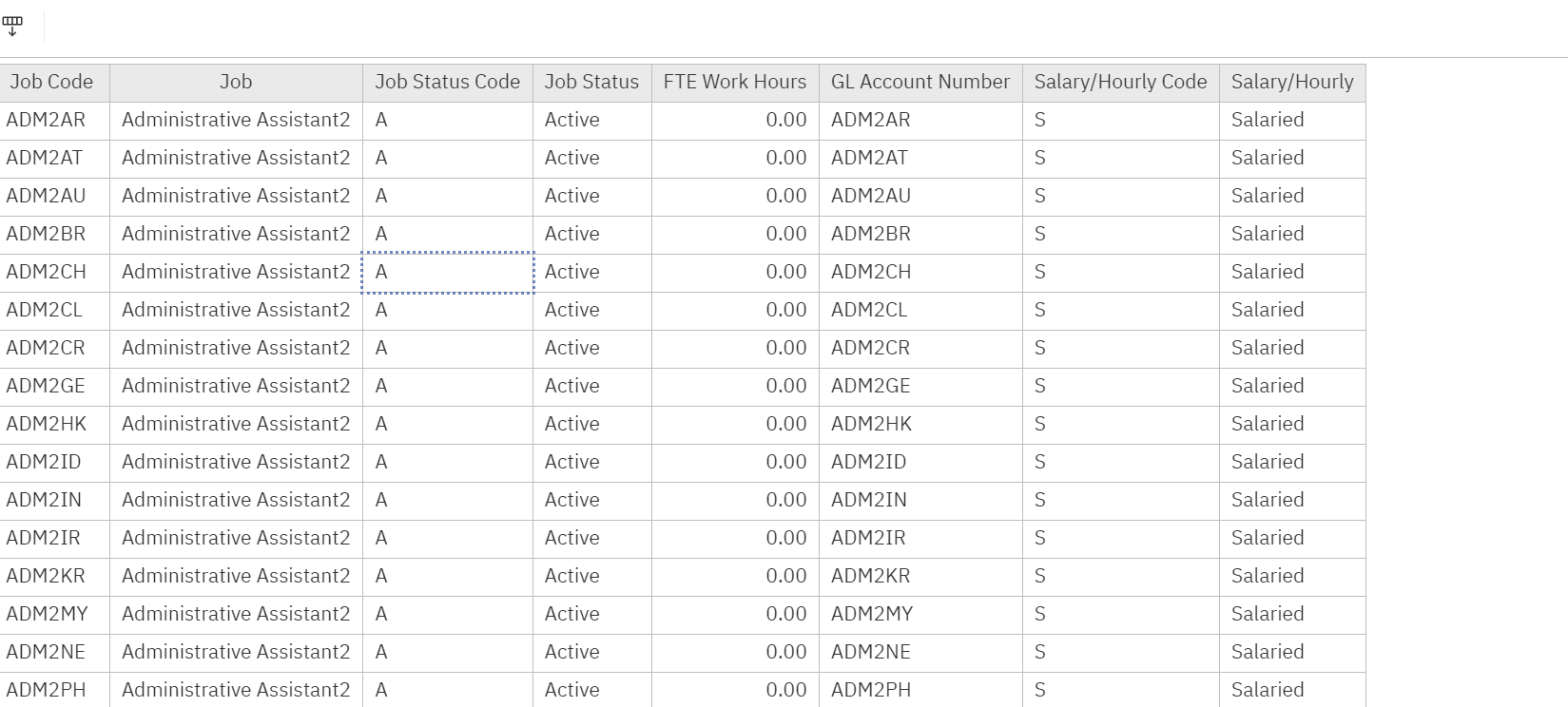
Task: Click Job Code cell ADM2KR
Action: [54, 577]
